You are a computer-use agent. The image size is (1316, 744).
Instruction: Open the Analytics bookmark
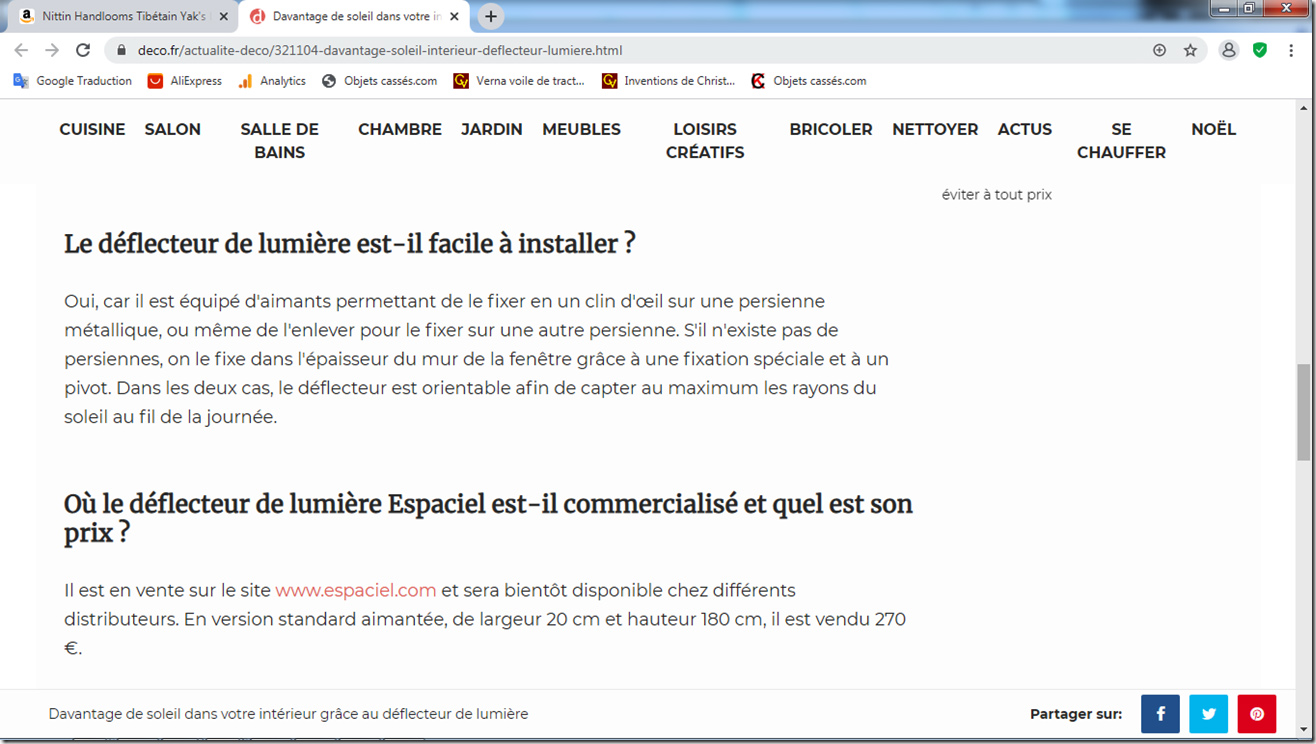[x=272, y=81]
